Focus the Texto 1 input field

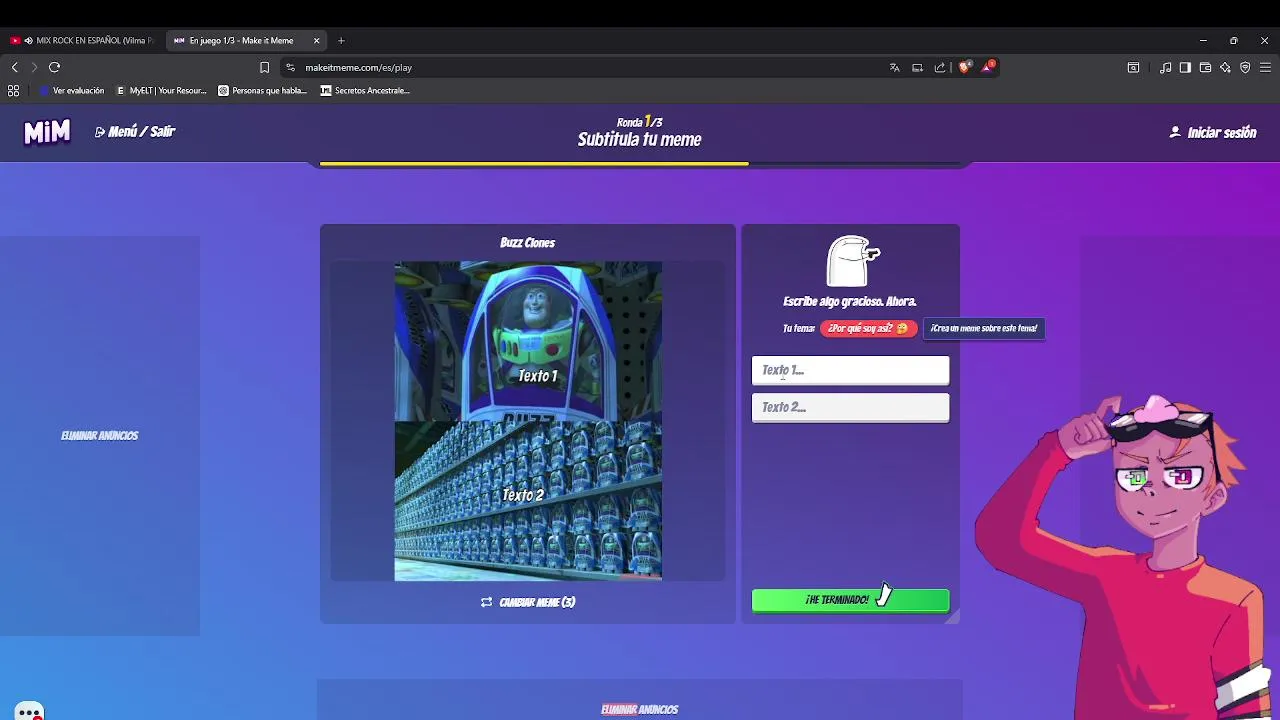pos(850,370)
